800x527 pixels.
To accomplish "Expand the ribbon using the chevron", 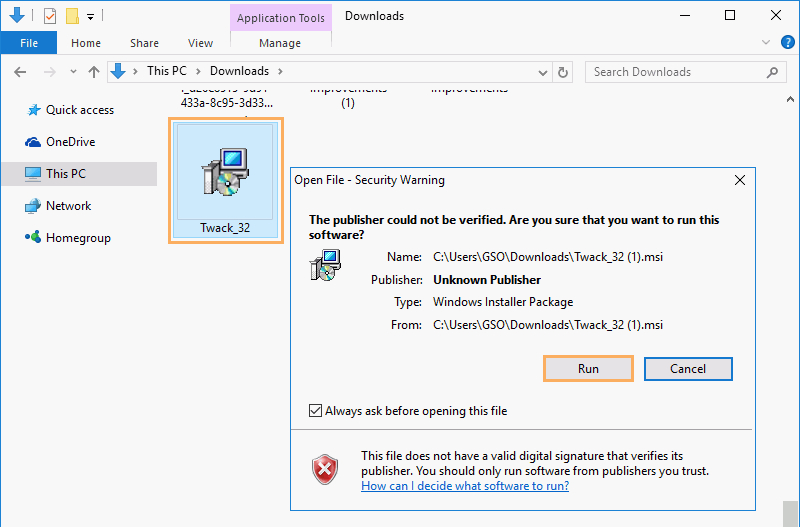I will pyautogui.click(x=765, y=43).
